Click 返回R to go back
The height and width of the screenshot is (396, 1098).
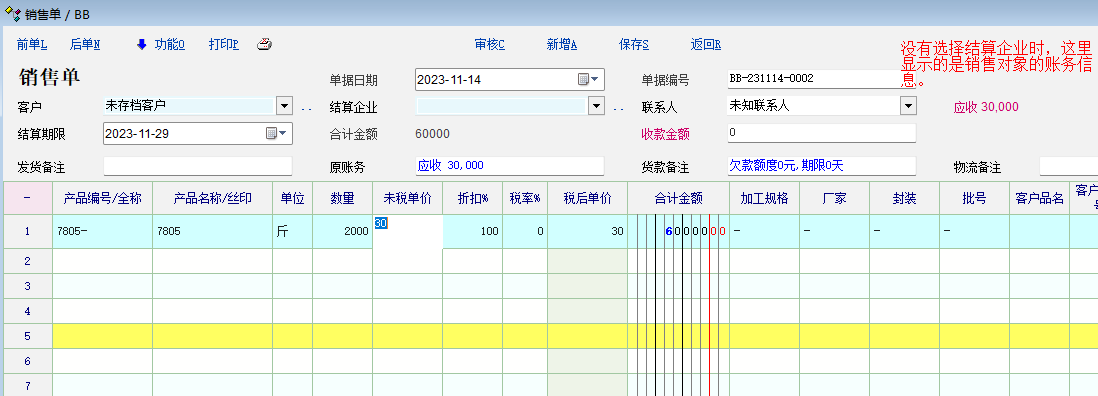coord(706,44)
